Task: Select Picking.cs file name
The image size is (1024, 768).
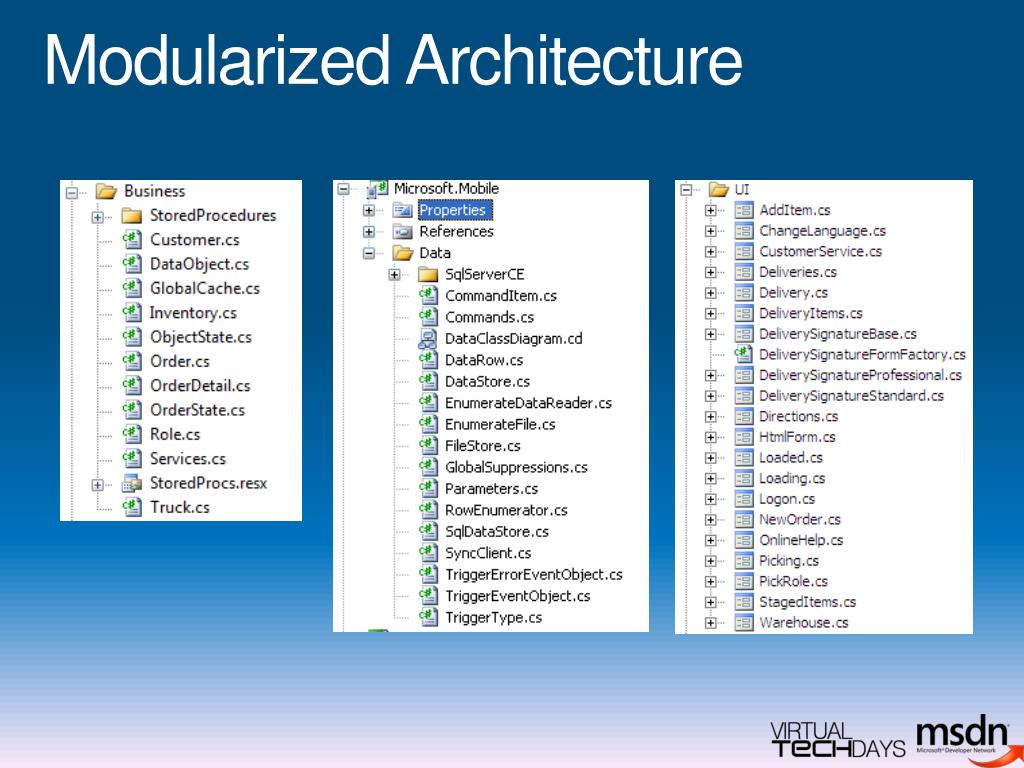Action: (x=788, y=561)
